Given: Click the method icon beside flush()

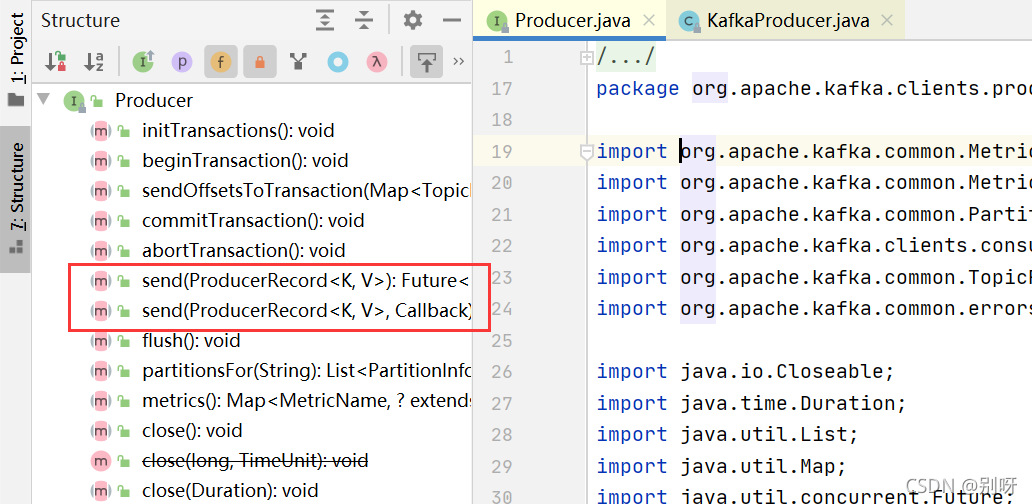Looking at the screenshot, I should 100,341.
